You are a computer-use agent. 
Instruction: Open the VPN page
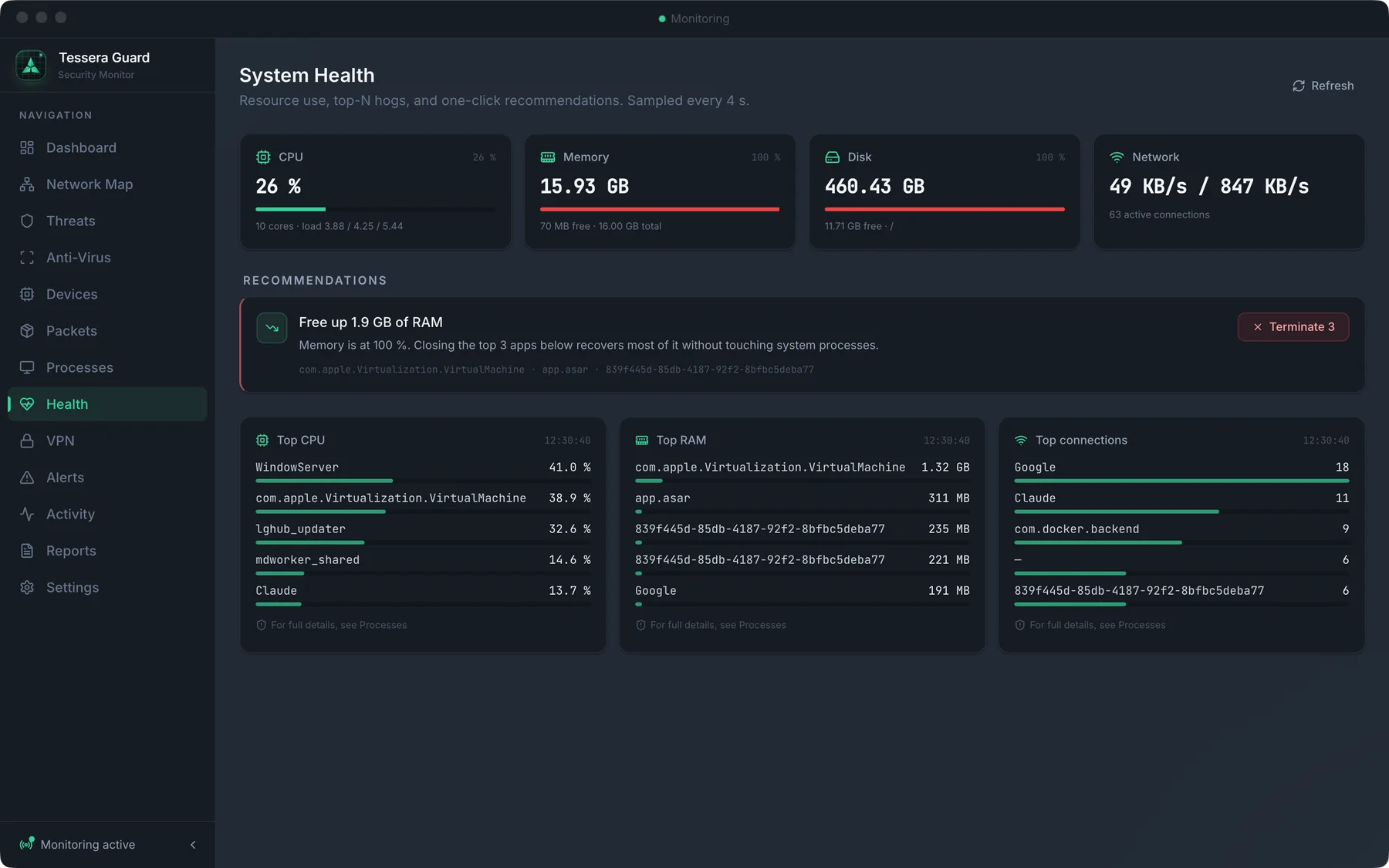tap(107, 441)
